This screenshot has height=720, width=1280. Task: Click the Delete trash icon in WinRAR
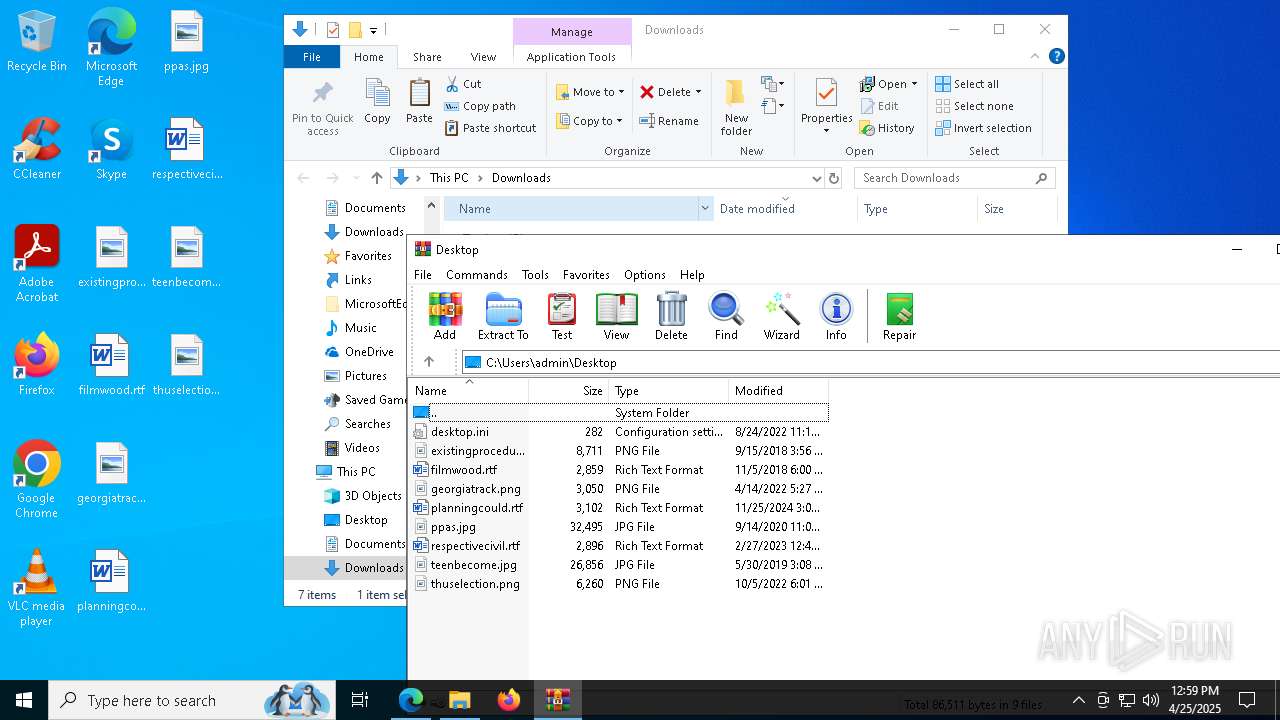tap(671, 316)
